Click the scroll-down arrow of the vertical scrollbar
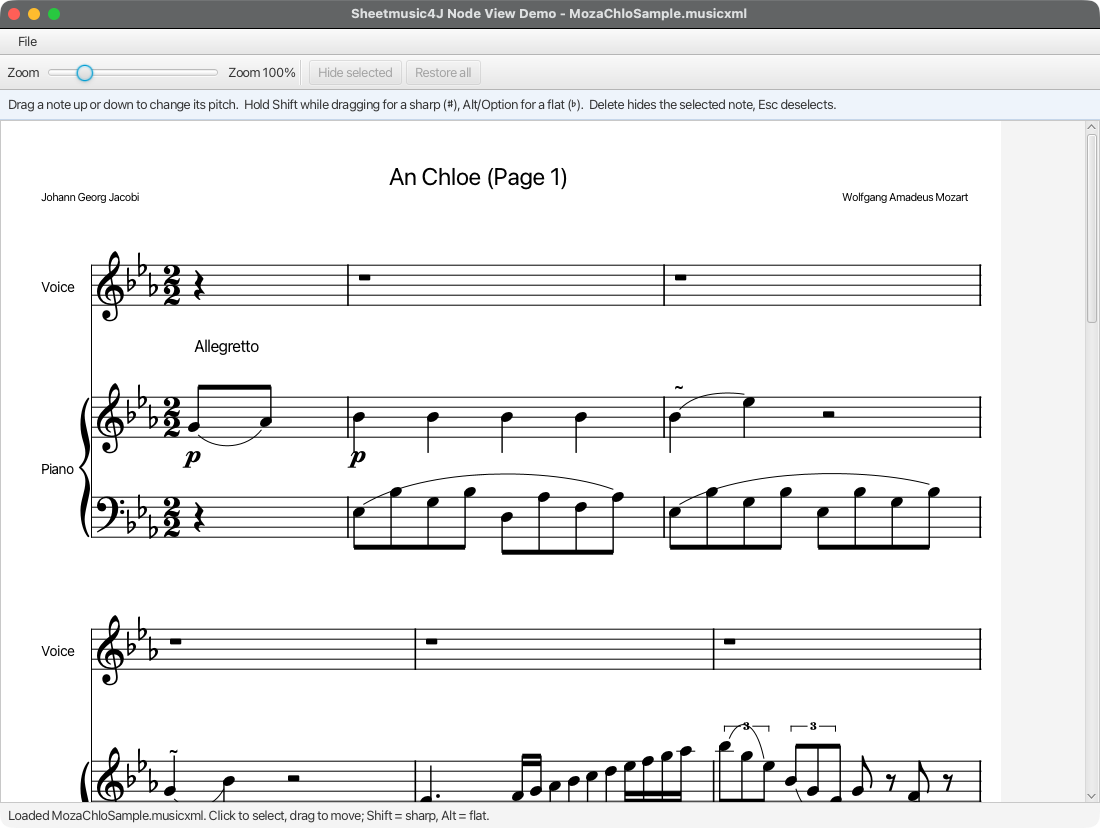This screenshot has width=1100, height=828. (x=1091, y=796)
